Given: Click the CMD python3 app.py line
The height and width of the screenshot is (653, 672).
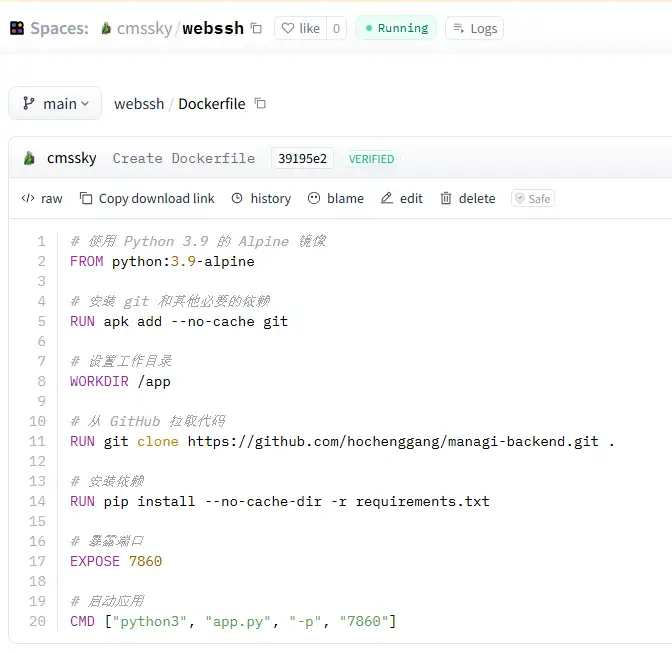Looking at the screenshot, I should [233, 621].
